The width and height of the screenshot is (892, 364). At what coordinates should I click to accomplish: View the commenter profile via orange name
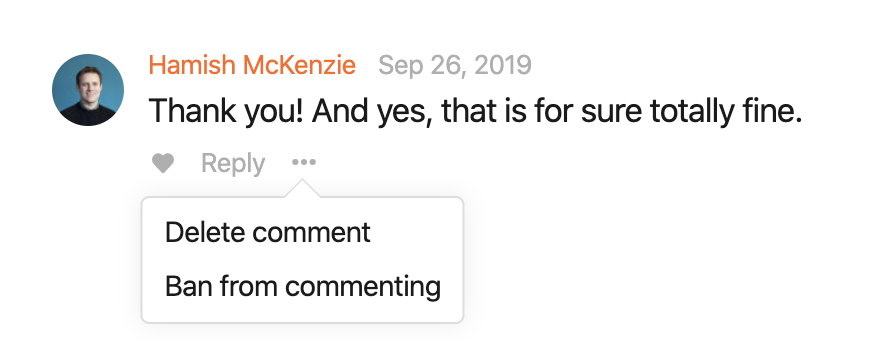tap(252, 65)
